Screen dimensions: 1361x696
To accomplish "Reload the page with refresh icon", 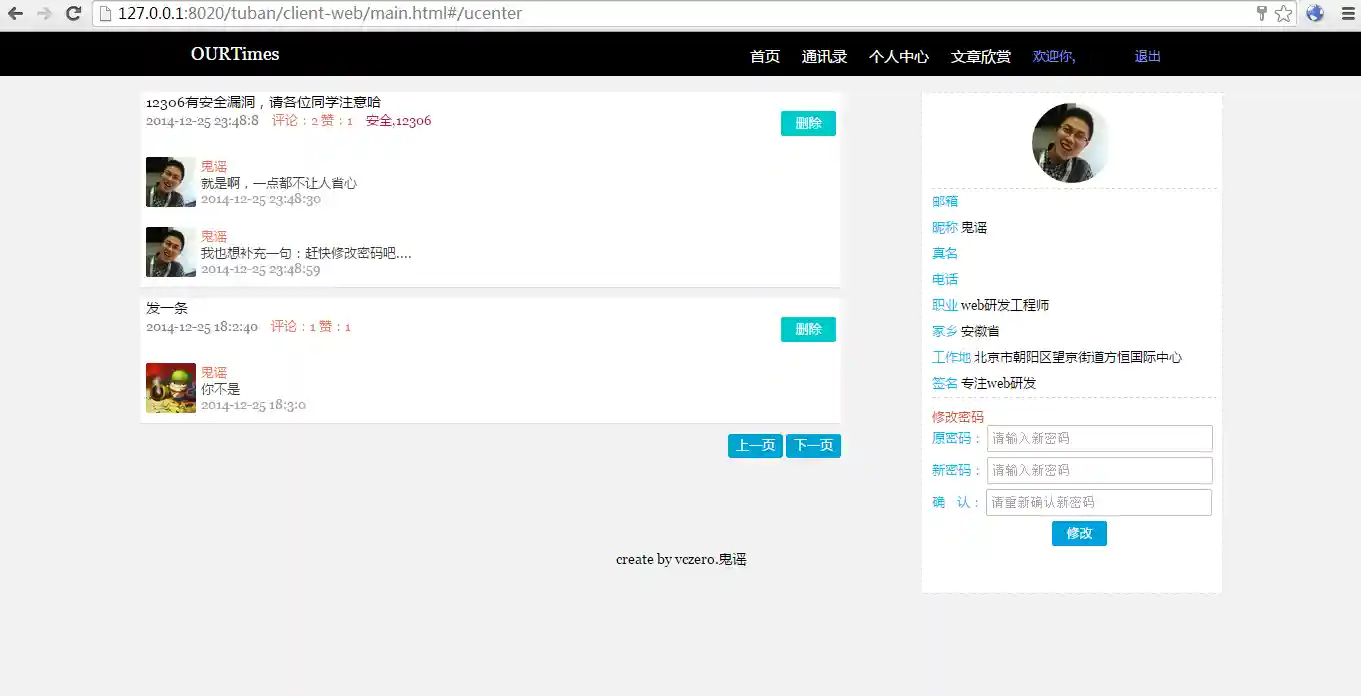I will (x=73, y=14).
